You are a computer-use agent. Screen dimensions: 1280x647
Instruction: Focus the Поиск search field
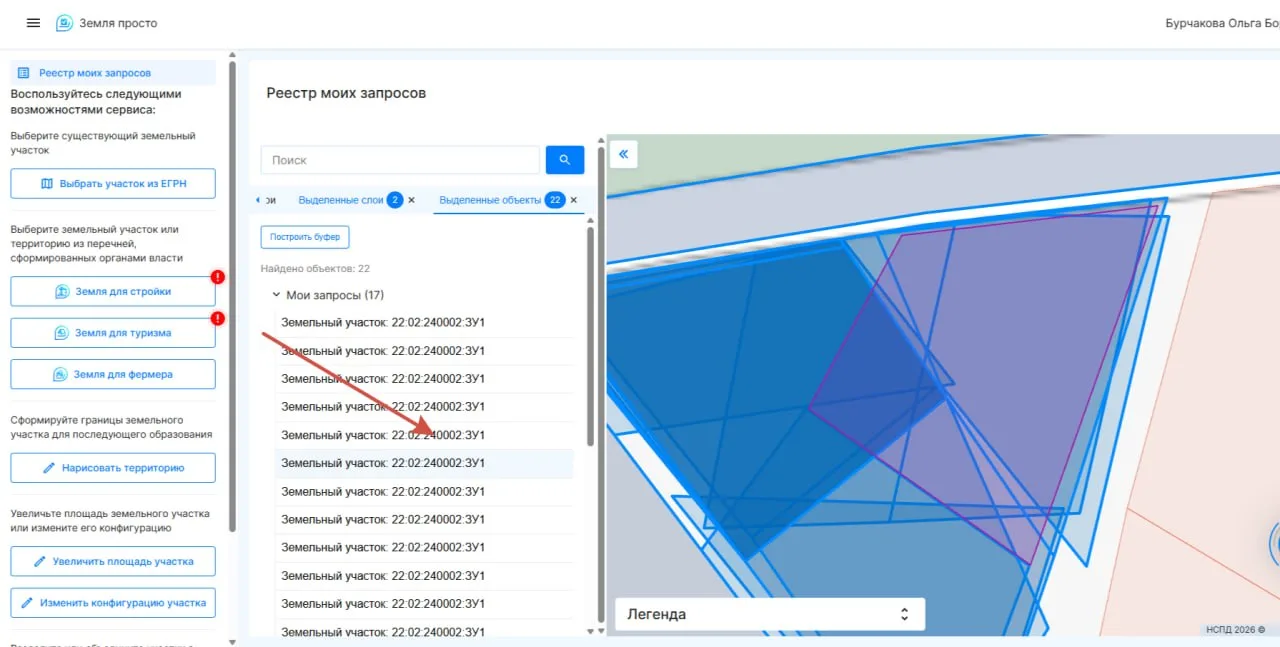click(x=400, y=160)
